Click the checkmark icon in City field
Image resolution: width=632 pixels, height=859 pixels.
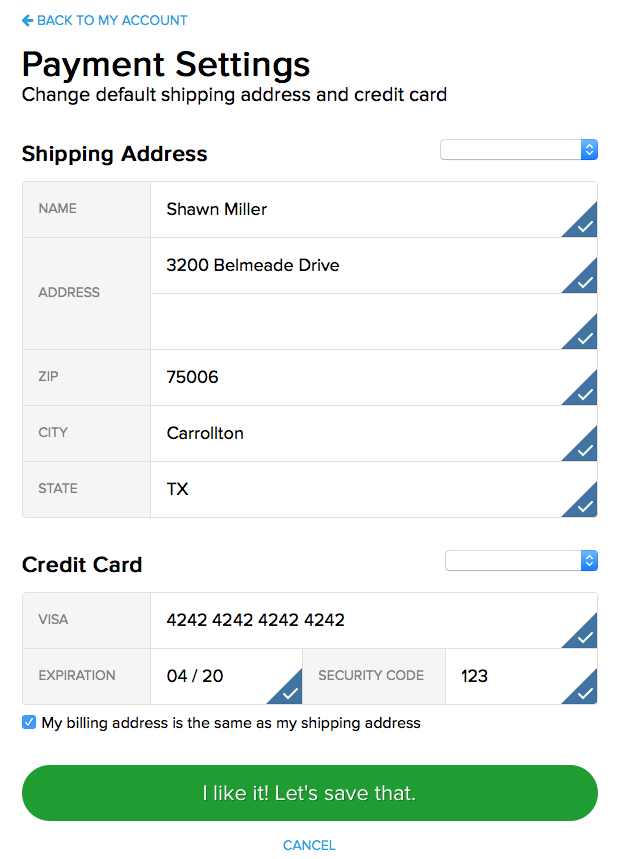585,449
